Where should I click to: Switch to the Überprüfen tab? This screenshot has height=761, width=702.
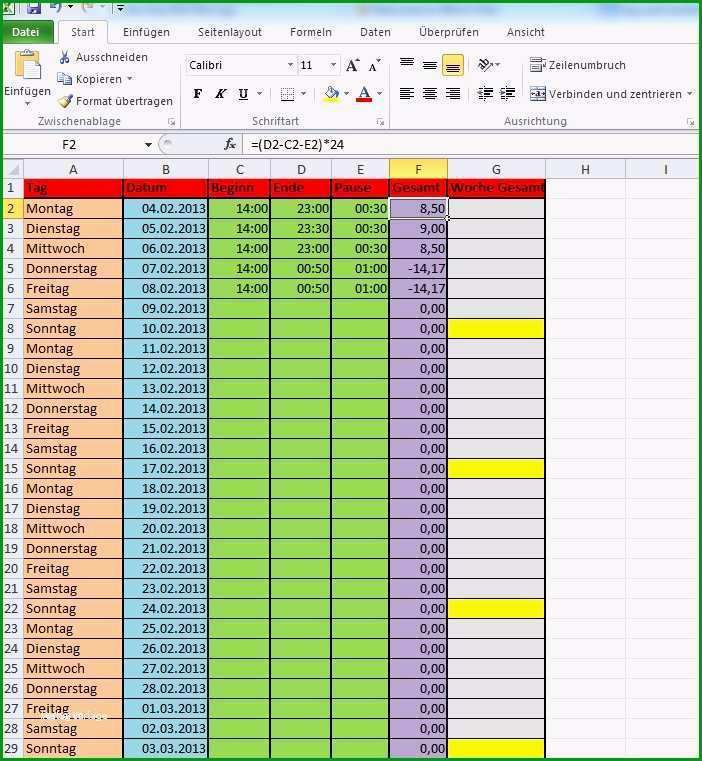tap(449, 32)
